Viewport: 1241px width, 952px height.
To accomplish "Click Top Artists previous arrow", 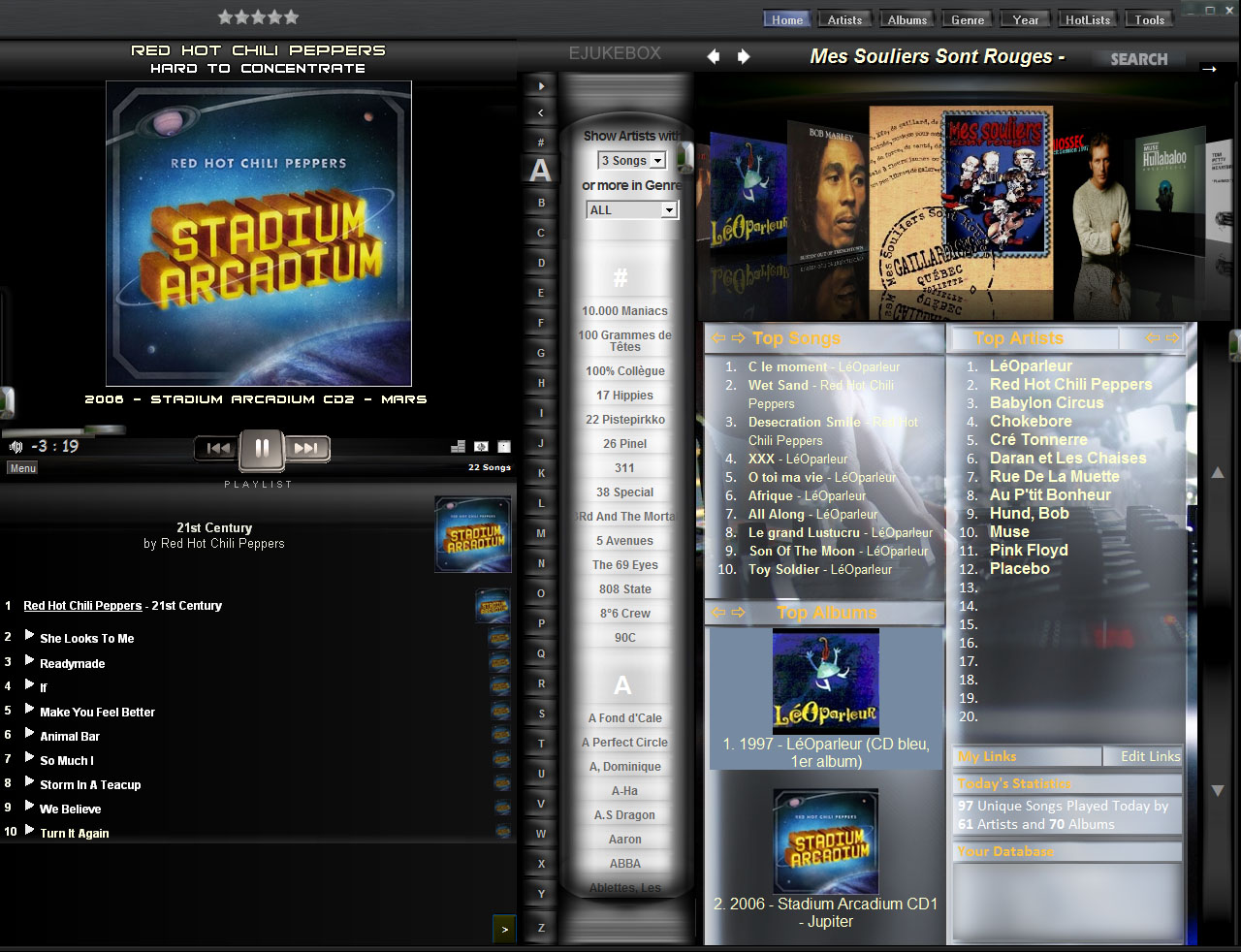I will point(1153,338).
